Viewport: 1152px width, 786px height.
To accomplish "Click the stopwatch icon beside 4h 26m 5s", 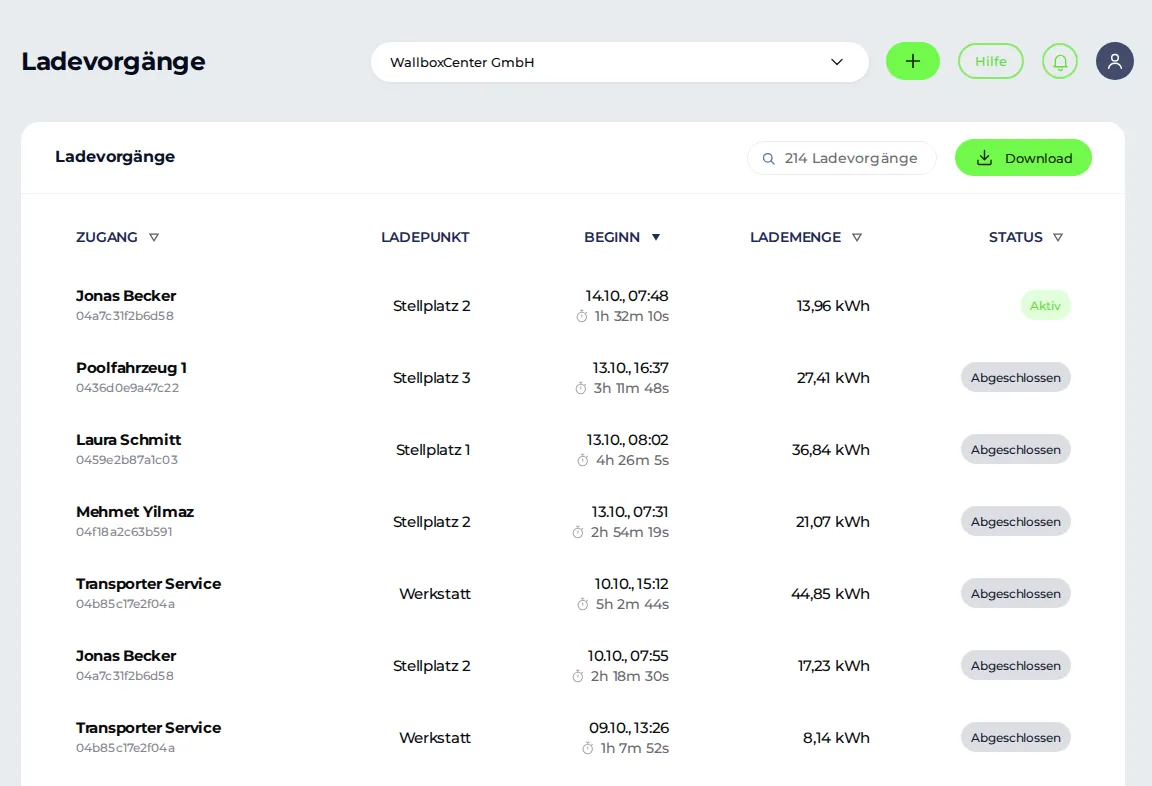I will click(583, 461).
